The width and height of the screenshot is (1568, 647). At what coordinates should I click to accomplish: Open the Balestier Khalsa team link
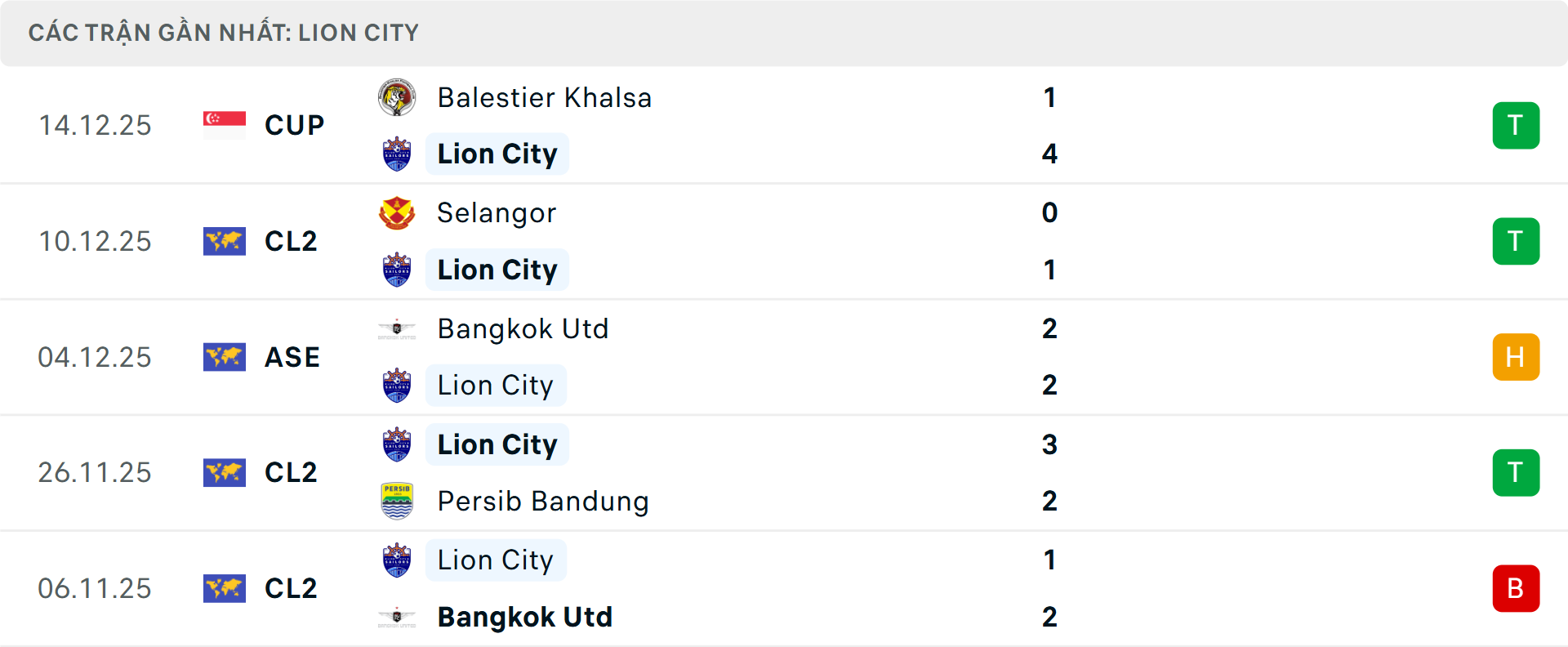click(x=545, y=98)
